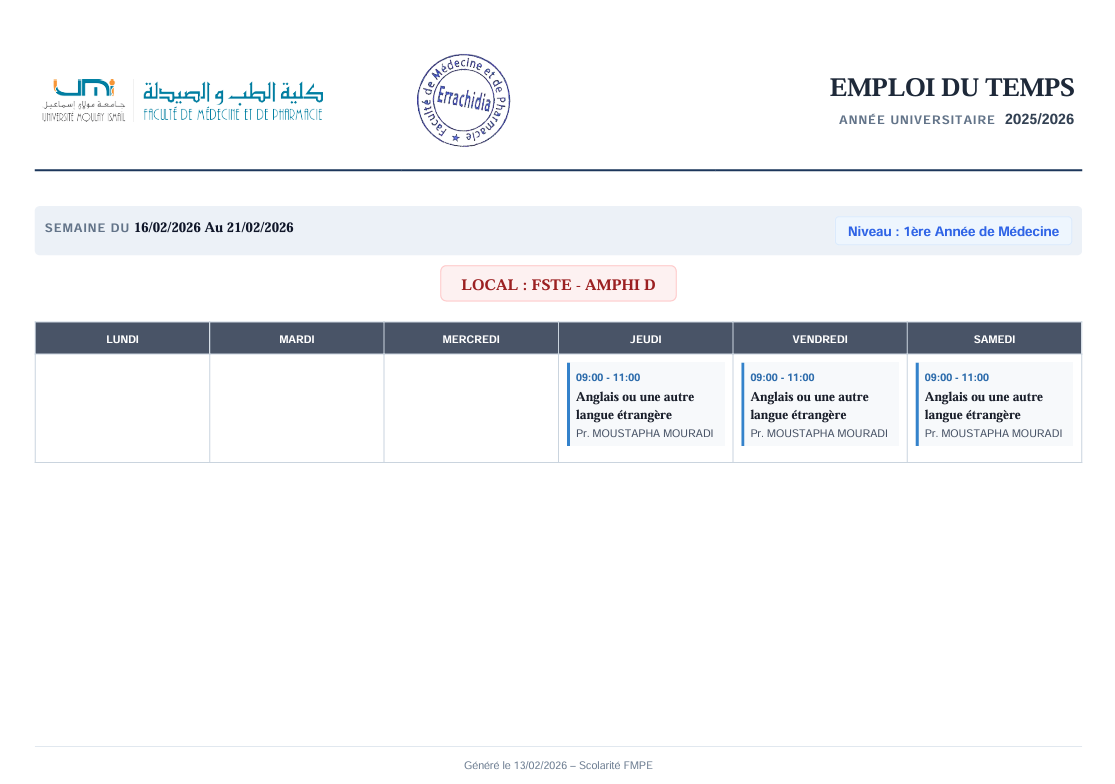Click the round Errachidia stamp
This screenshot has height=784, width=1115.
click(x=463, y=101)
